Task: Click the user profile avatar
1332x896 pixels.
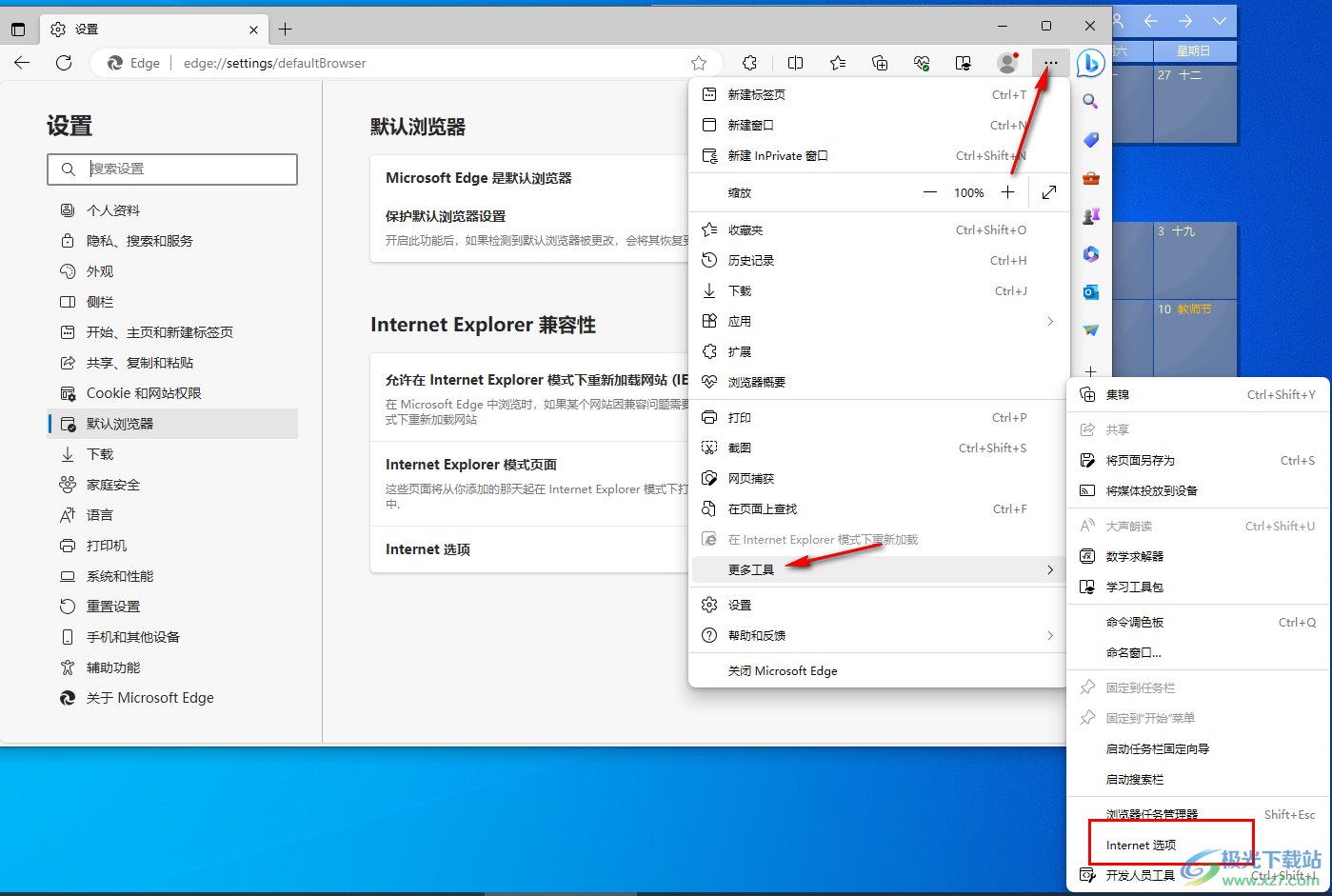Action: point(1006,63)
